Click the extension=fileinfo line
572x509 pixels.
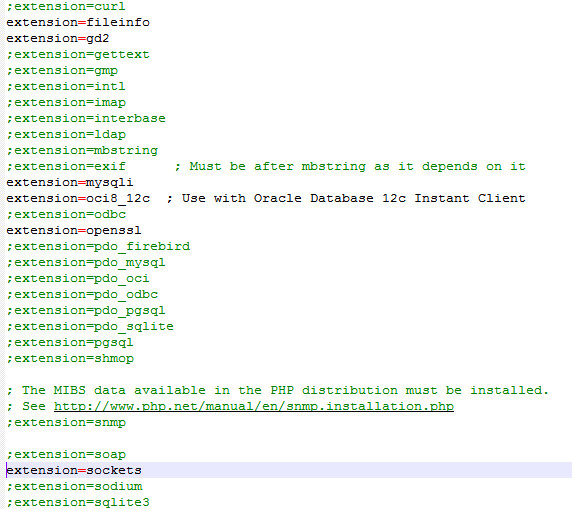78,22
